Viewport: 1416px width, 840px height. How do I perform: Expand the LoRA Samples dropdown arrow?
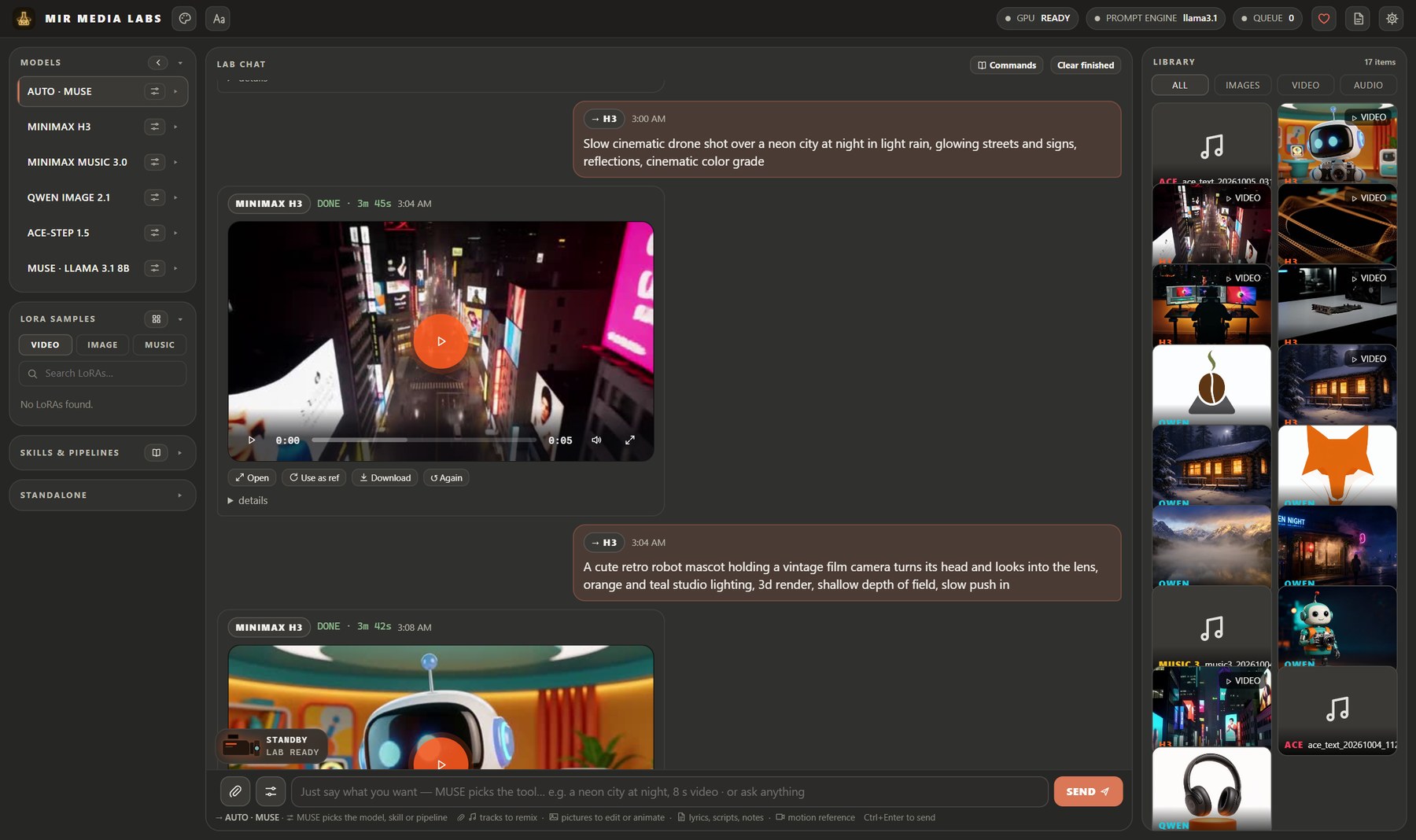pos(180,319)
